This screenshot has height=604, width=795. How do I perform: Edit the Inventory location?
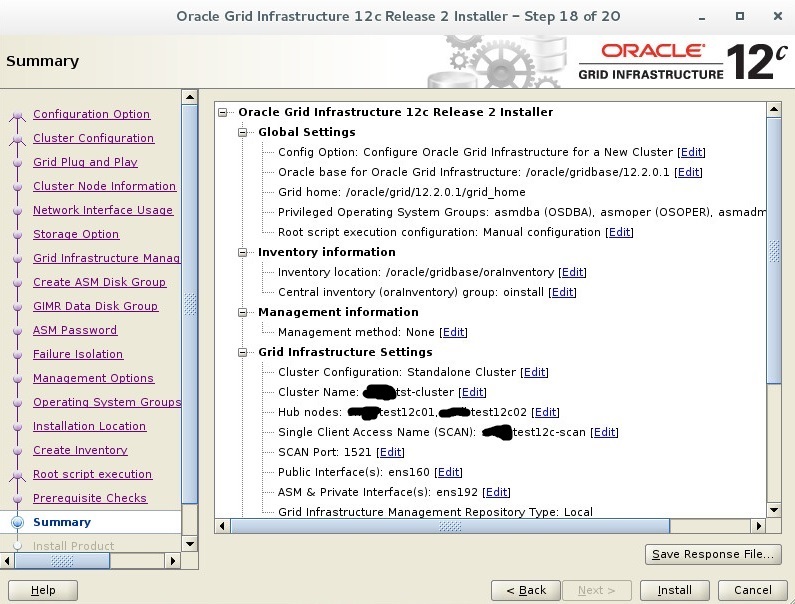572,272
